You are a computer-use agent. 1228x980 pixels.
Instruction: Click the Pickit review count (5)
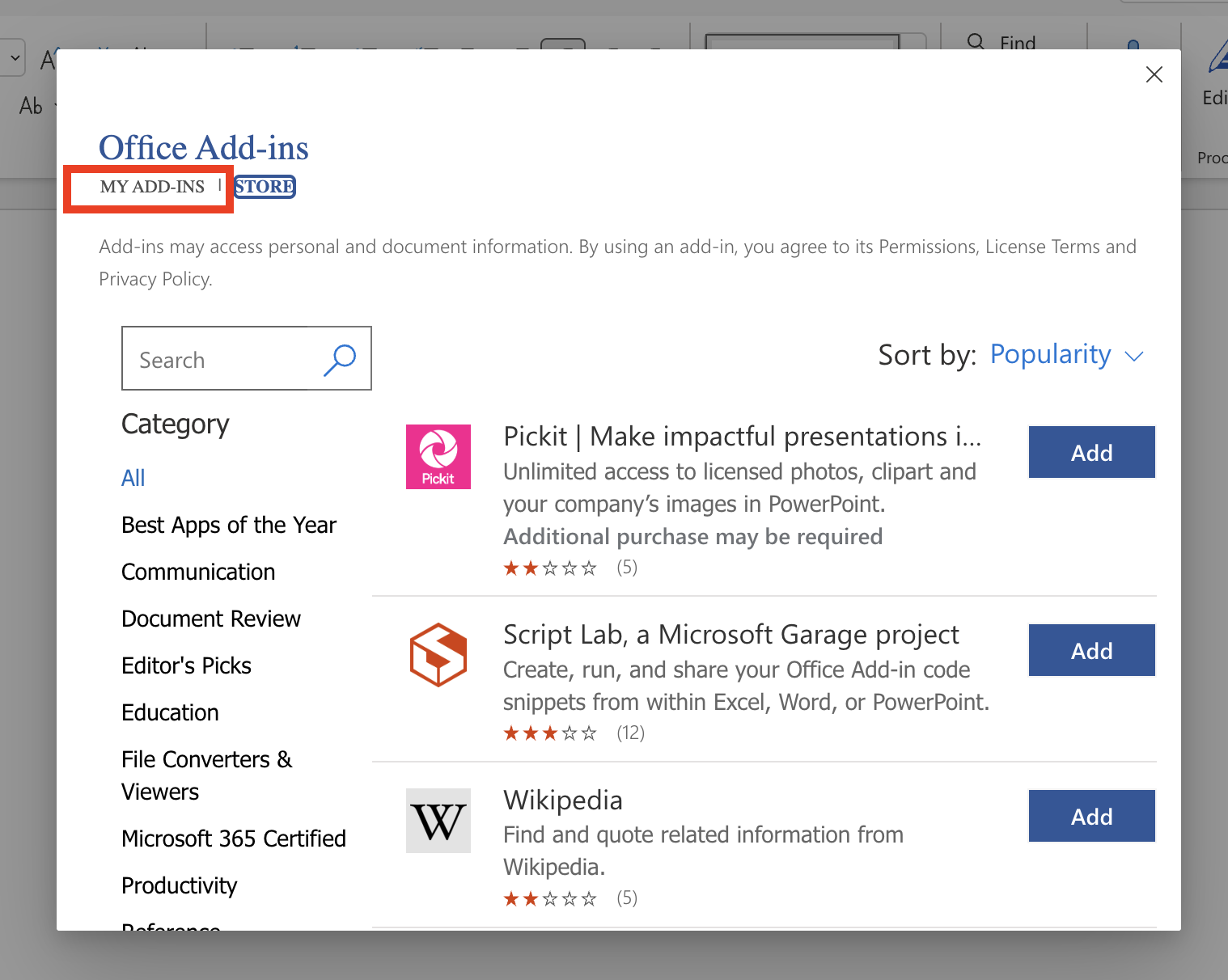627,568
